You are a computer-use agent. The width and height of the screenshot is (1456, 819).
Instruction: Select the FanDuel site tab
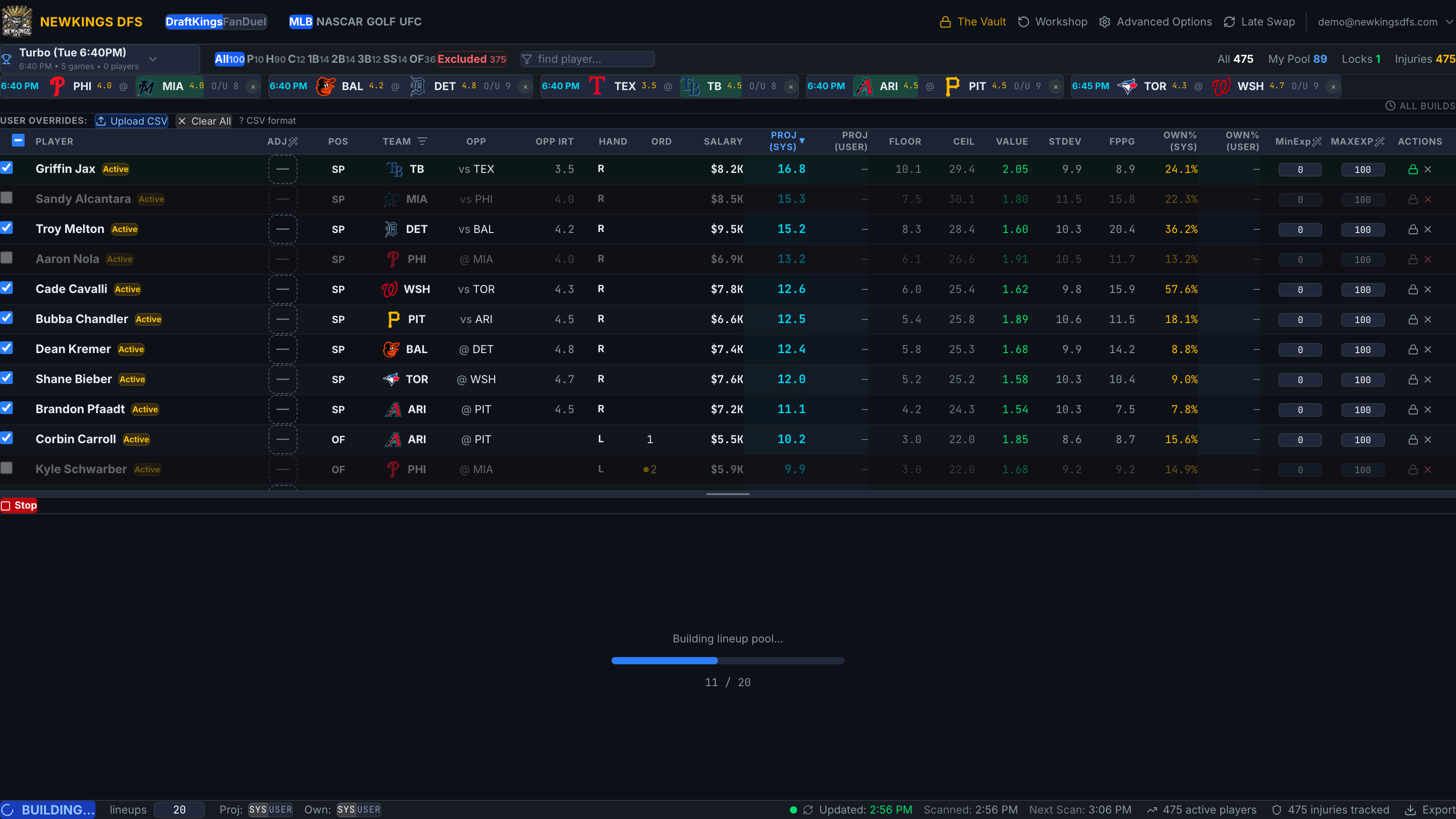244,22
